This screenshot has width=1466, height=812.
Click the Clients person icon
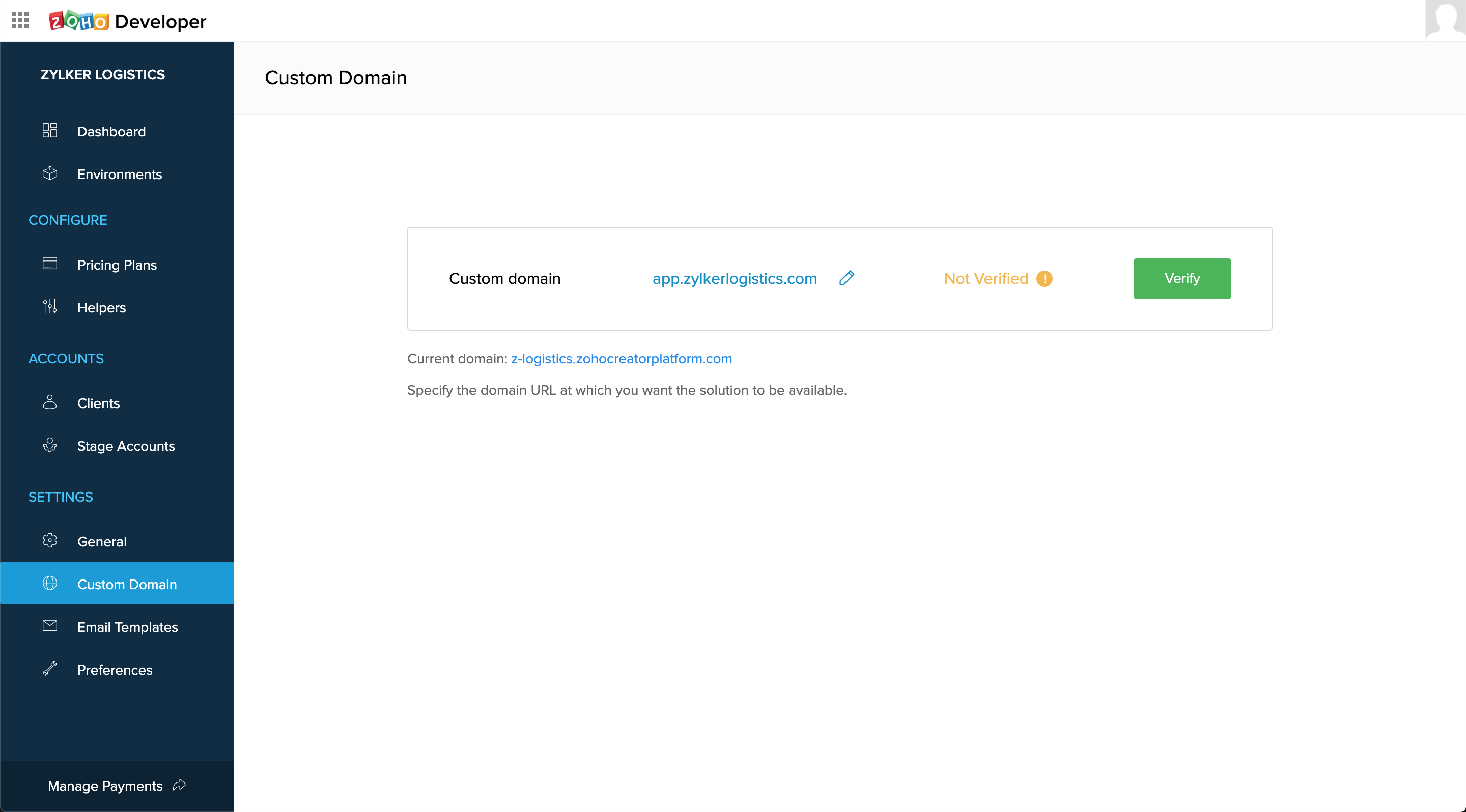coord(50,402)
